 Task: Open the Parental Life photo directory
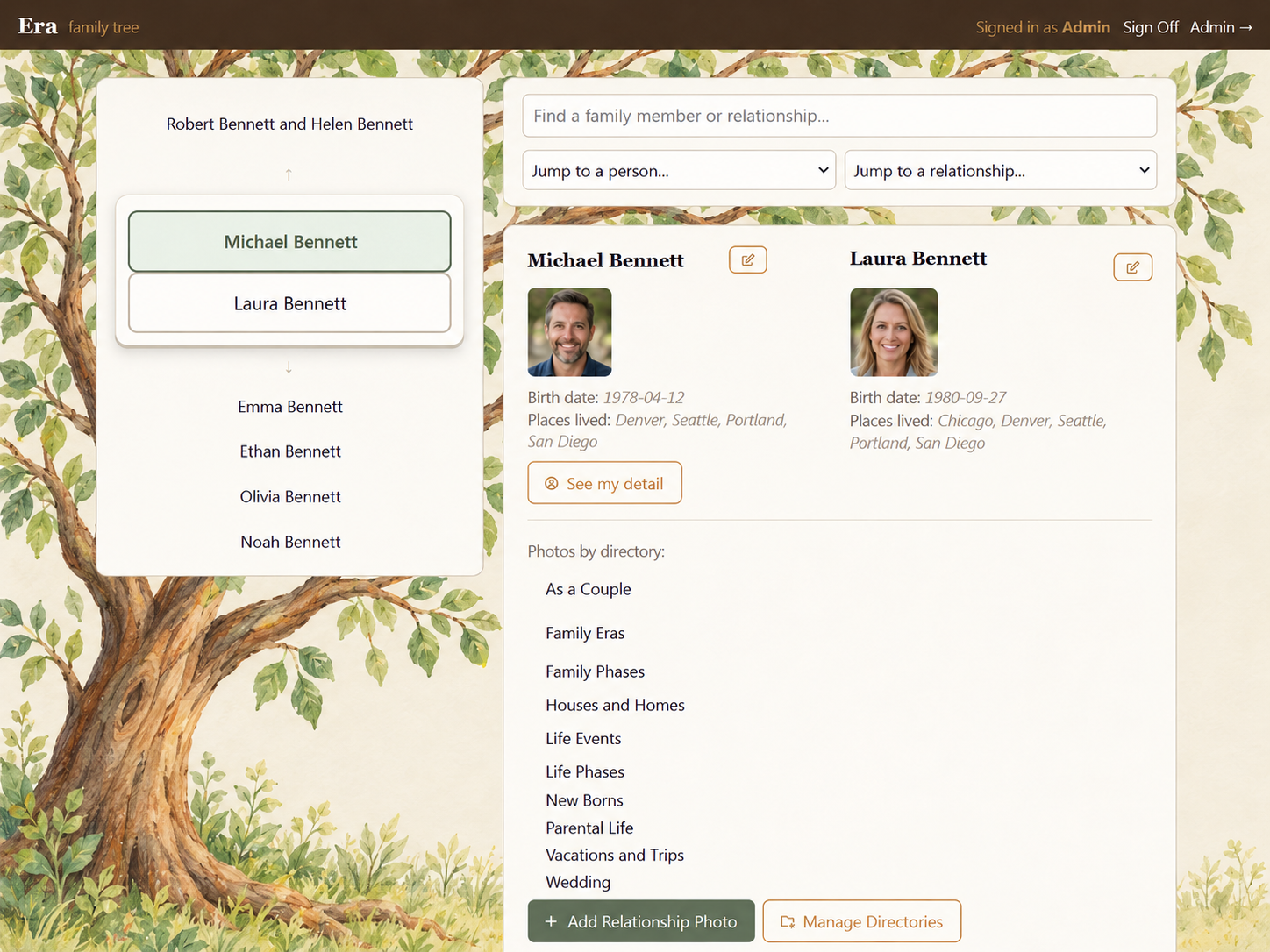coord(589,828)
